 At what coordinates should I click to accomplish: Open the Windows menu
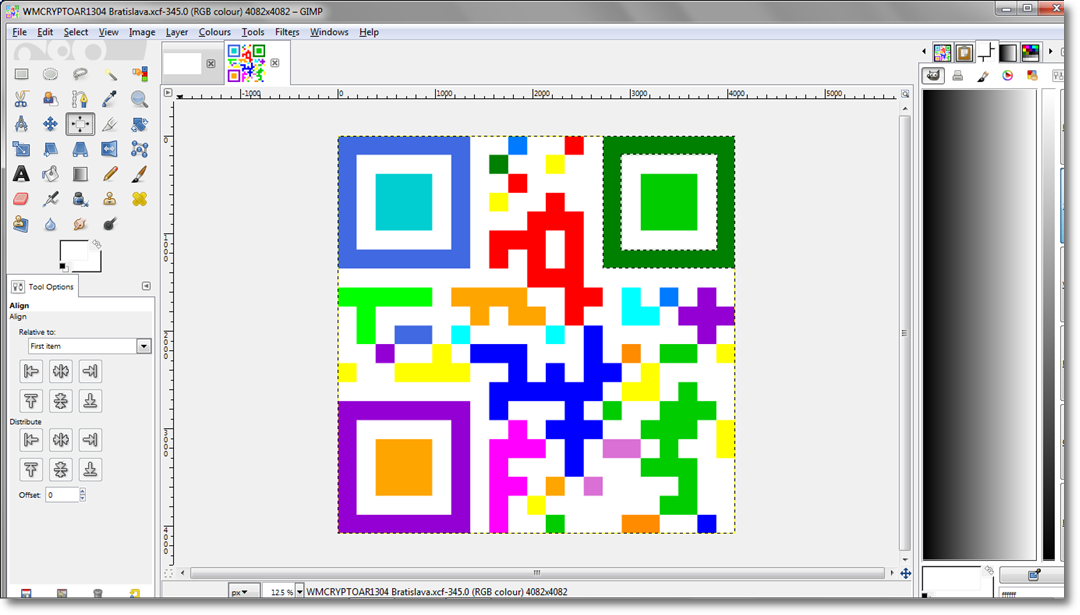329,32
